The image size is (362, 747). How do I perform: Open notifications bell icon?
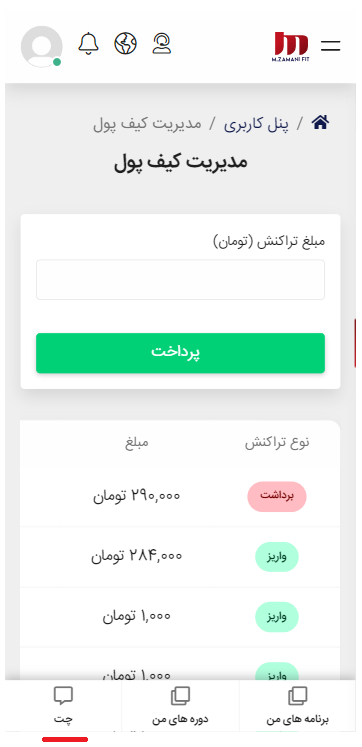click(x=88, y=44)
